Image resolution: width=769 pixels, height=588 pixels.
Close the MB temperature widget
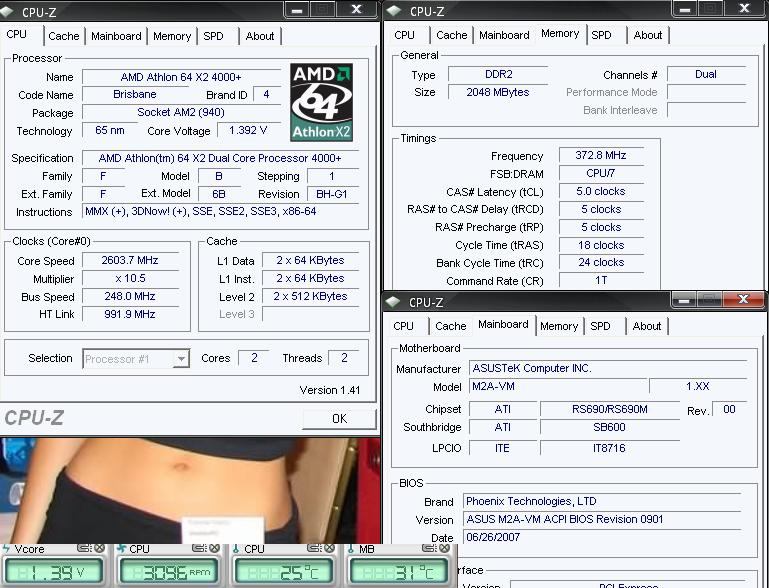point(444,548)
